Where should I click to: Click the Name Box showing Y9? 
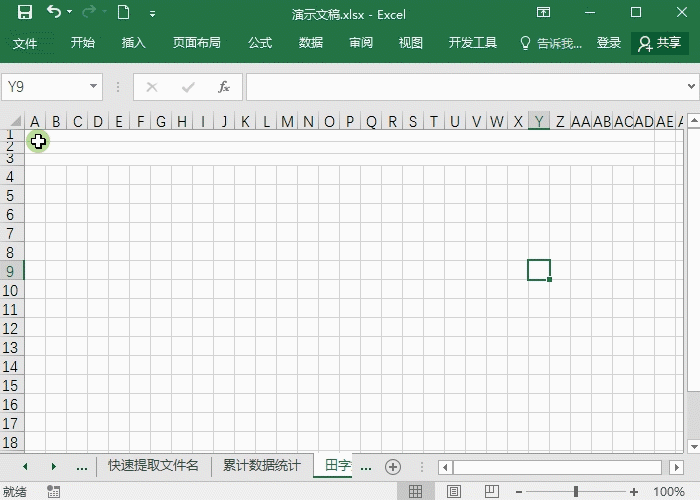(45, 87)
